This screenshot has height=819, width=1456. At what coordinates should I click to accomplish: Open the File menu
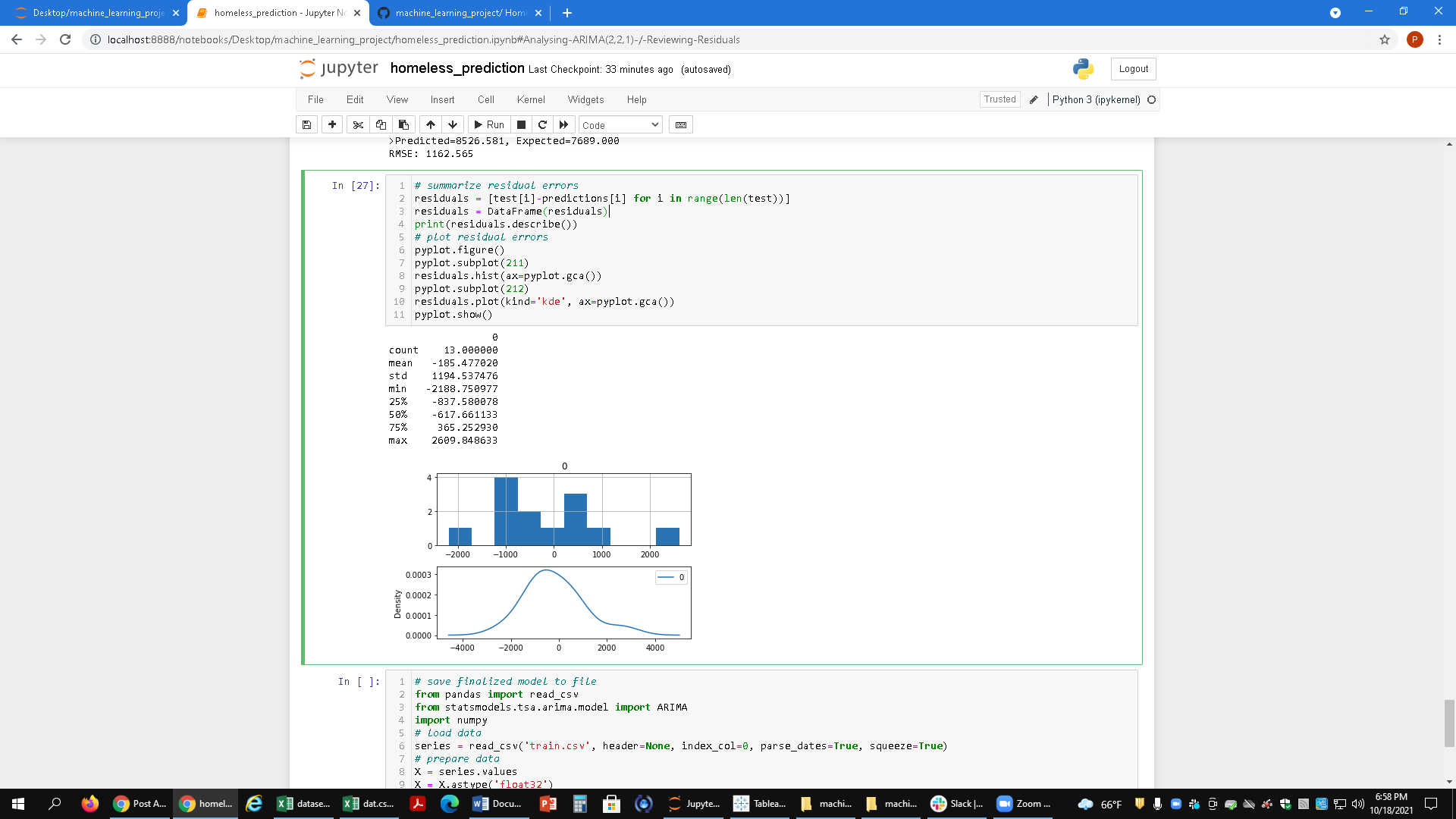315,99
